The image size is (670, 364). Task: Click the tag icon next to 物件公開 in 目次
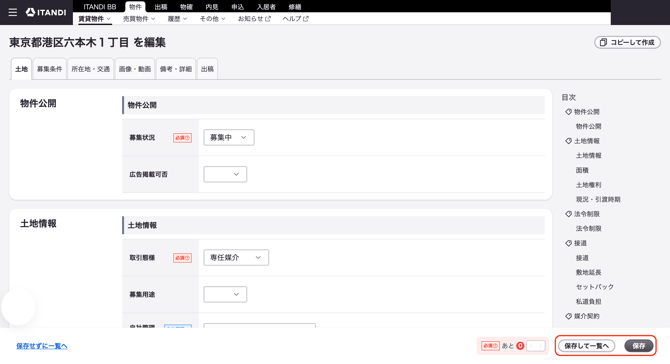click(x=568, y=112)
